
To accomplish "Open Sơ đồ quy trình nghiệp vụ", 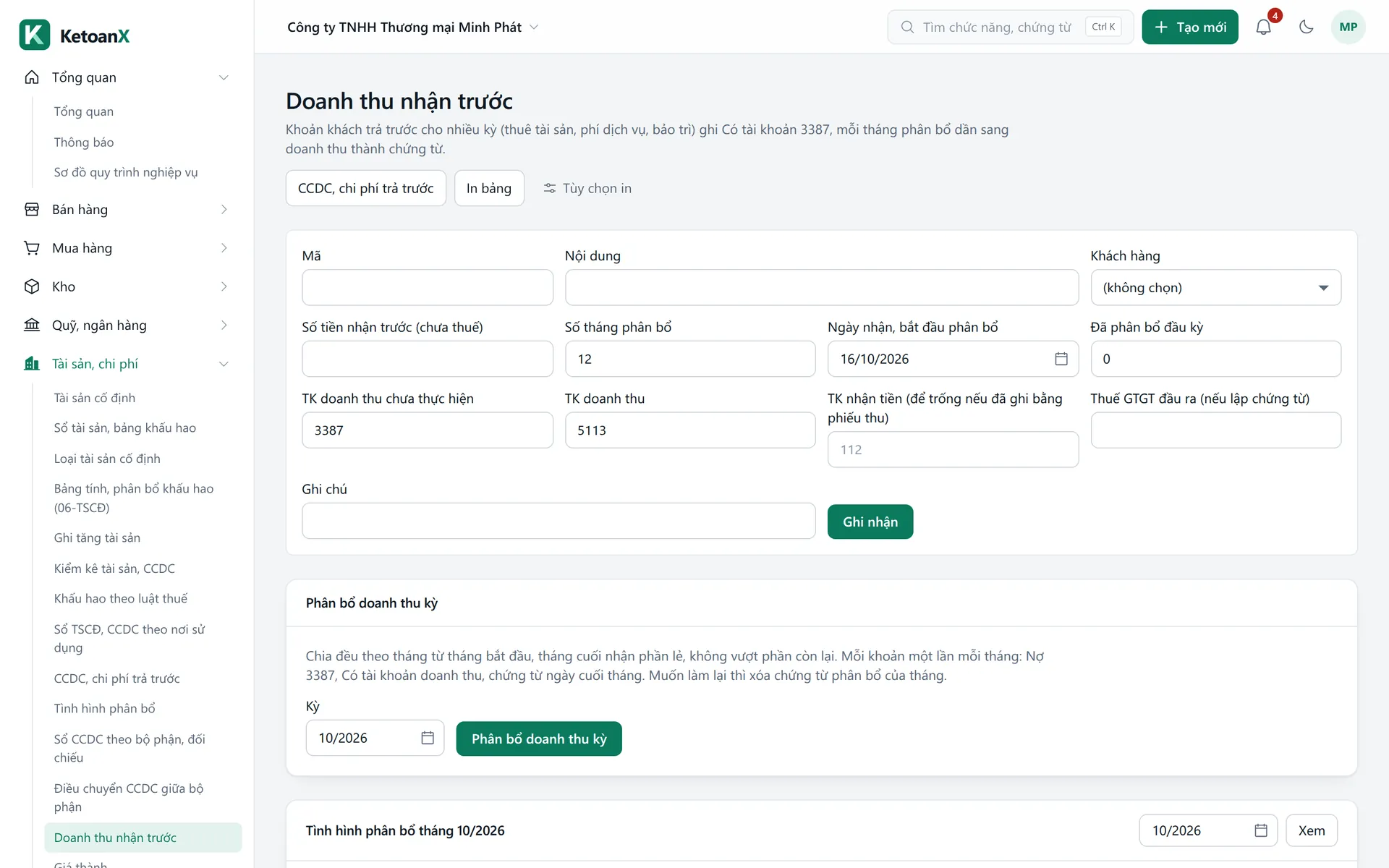I will click(x=126, y=172).
